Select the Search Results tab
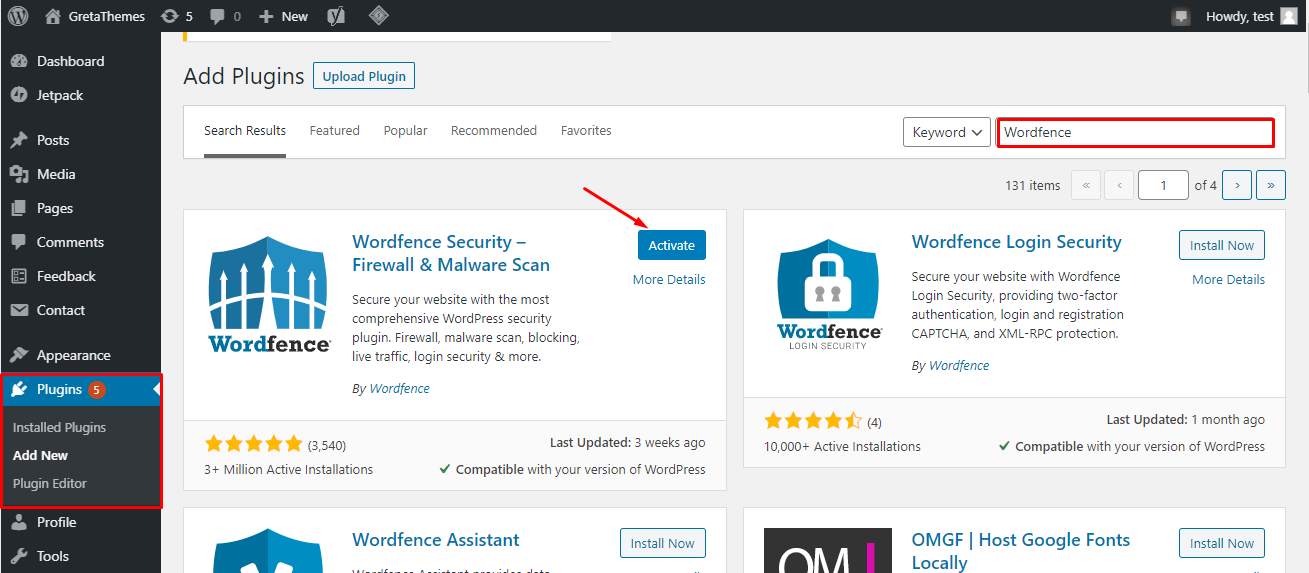The width and height of the screenshot is (1309, 573). coord(245,131)
